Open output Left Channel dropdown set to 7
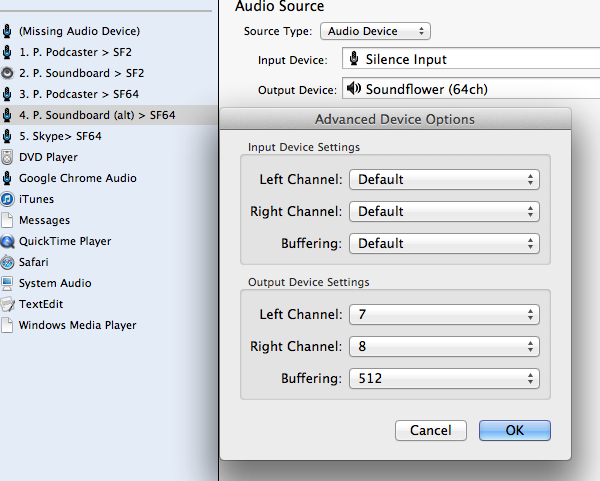The height and width of the screenshot is (481, 600). (444, 315)
